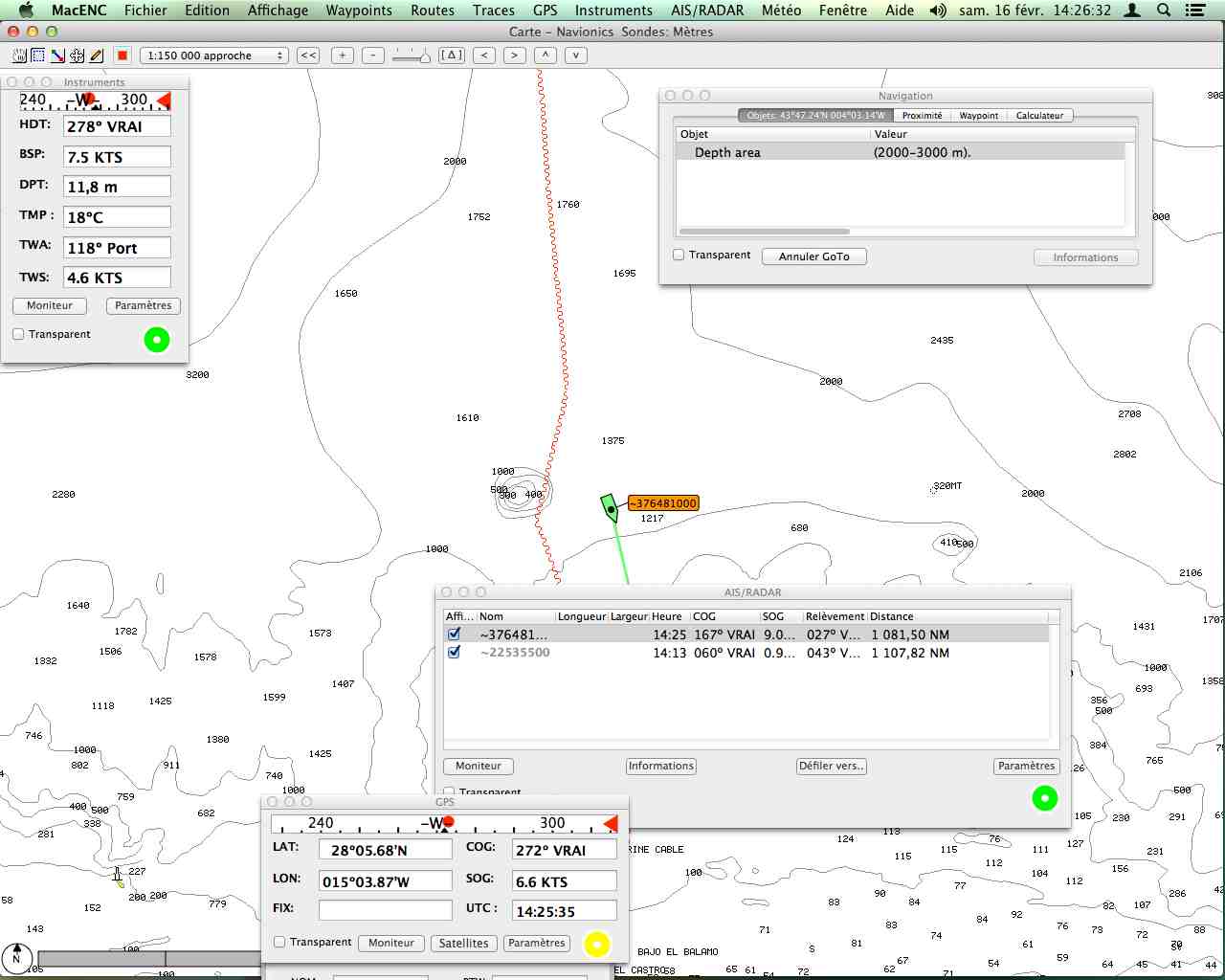
Task: Switch to the Calculateur tab
Action: pos(1039,116)
